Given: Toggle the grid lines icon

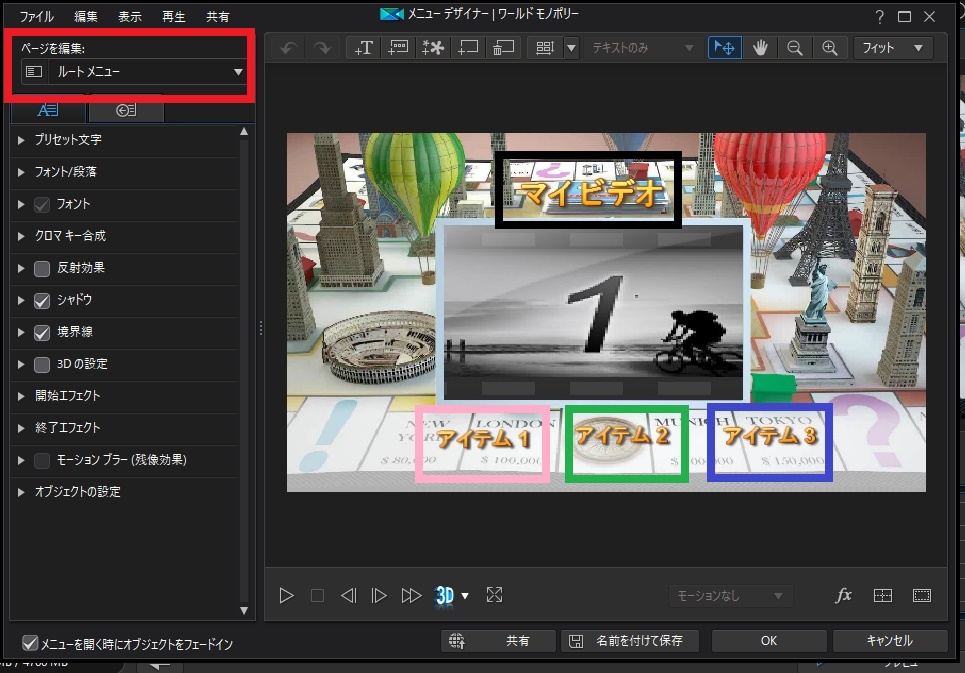Looking at the screenshot, I should click(883, 595).
